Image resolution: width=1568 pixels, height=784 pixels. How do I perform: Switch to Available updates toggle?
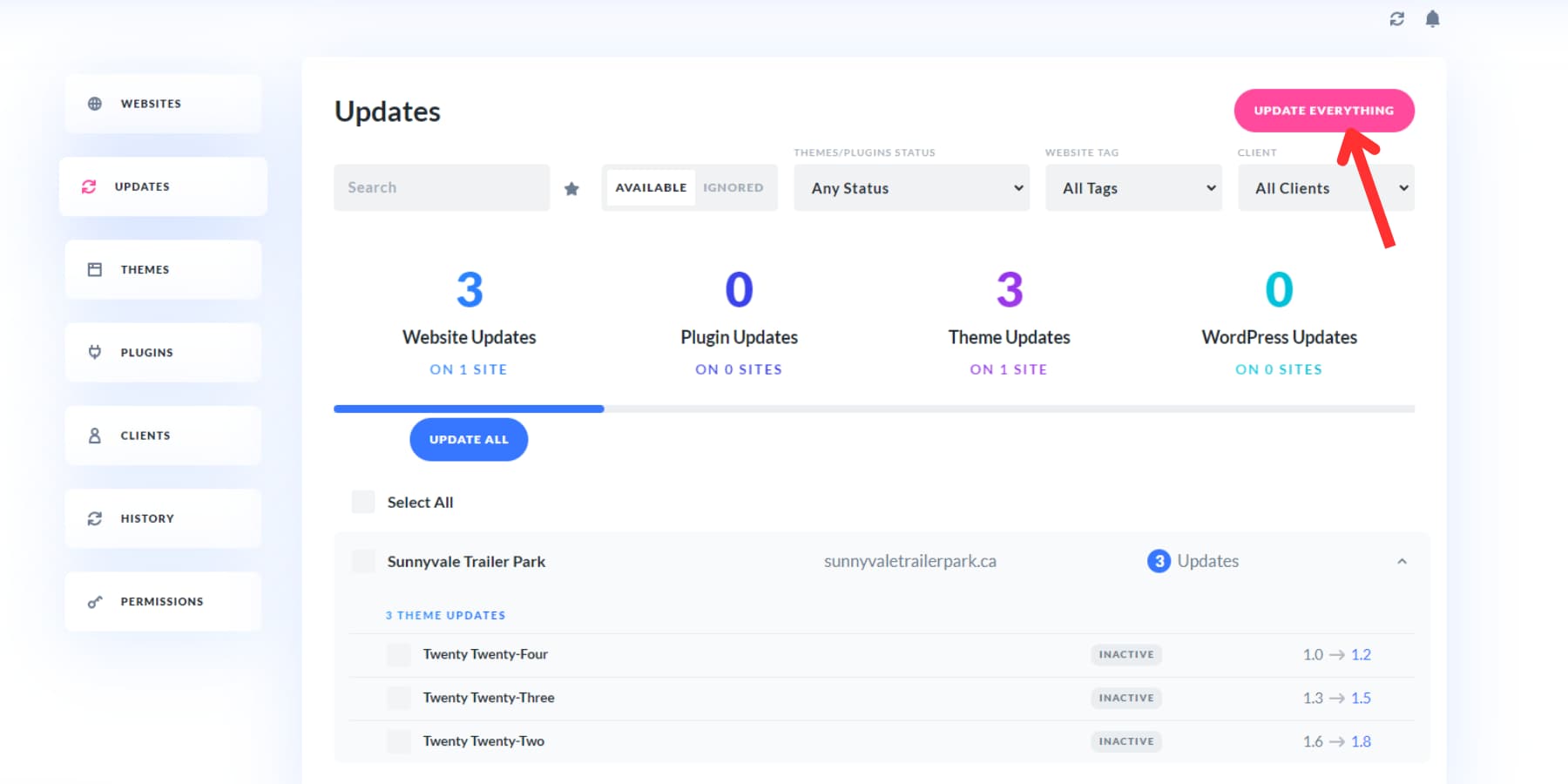click(651, 187)
